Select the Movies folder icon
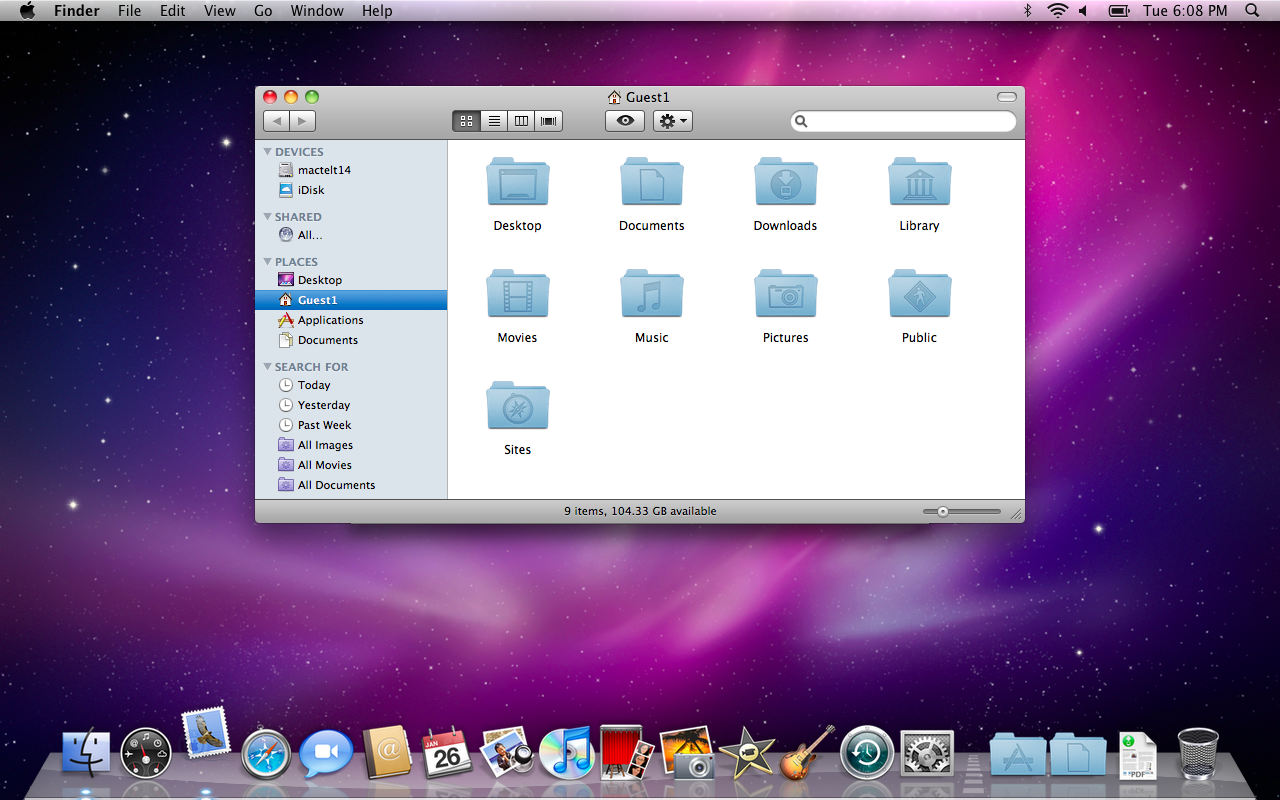This screenshot has width=1280, height=800. pyautogui.click(x=517, y=295)
